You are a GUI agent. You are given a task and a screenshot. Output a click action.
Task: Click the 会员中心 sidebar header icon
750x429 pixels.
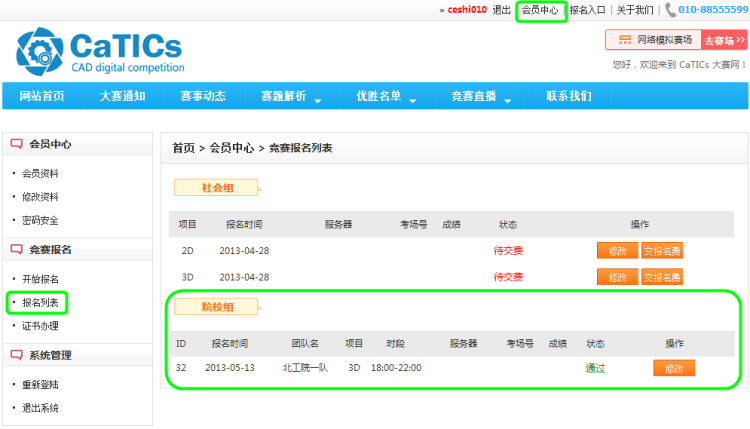point(17,144)
